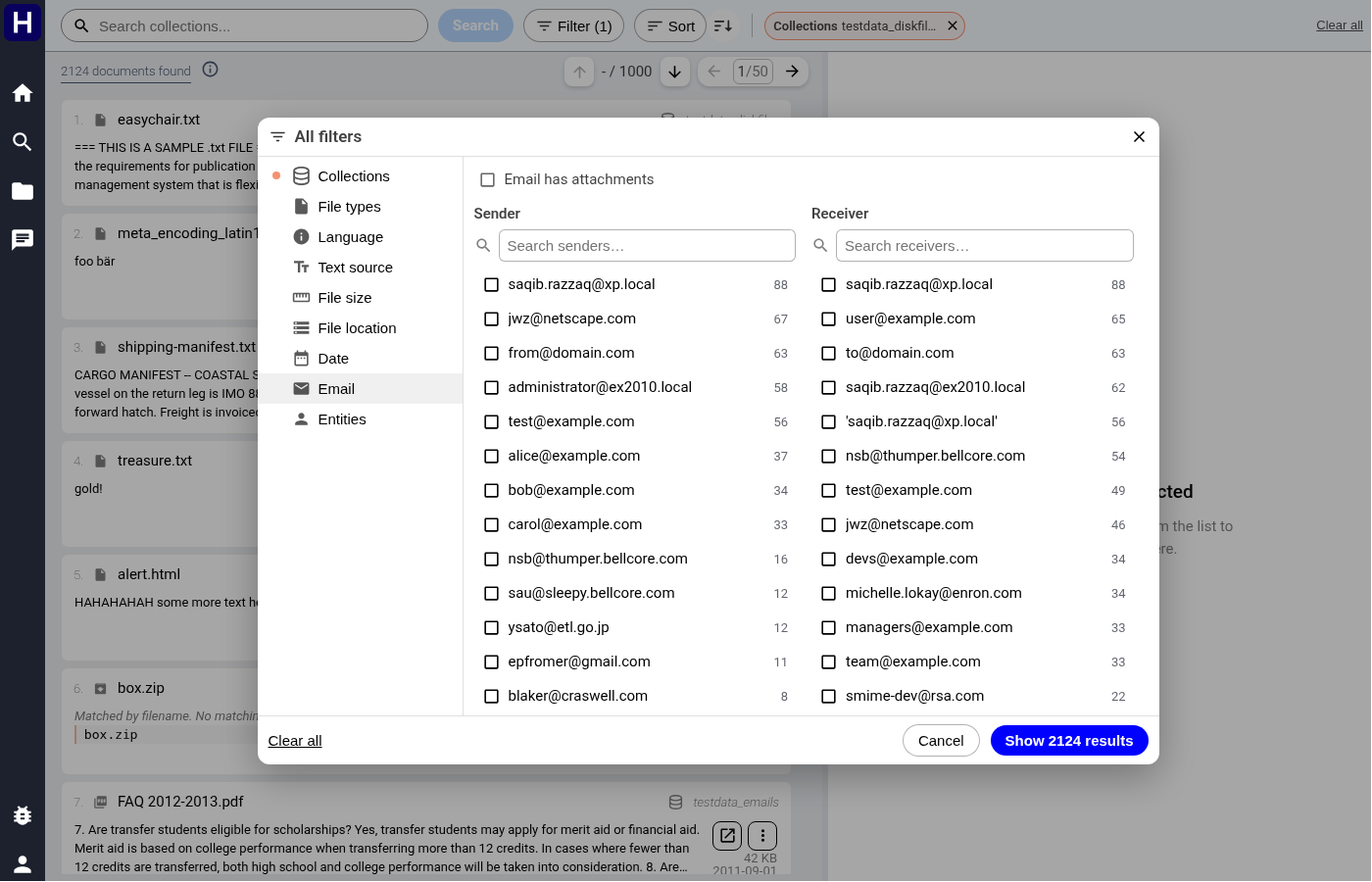Click the Search receivers input field
1372x882 pixels.
985,246
